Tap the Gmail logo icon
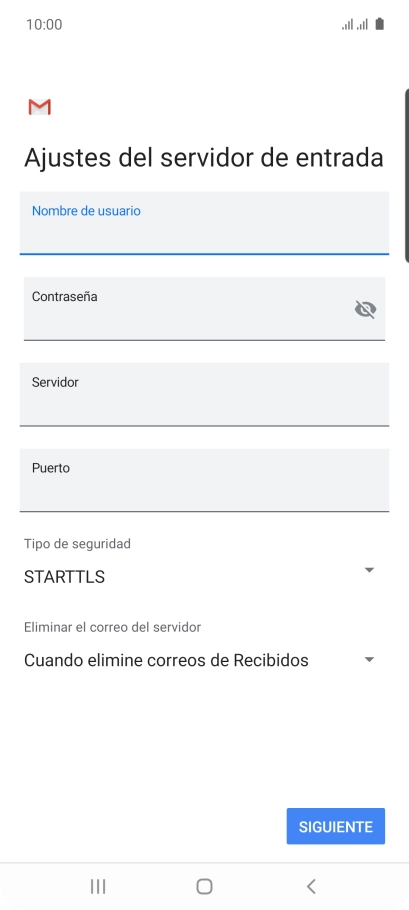 point(39,107)
